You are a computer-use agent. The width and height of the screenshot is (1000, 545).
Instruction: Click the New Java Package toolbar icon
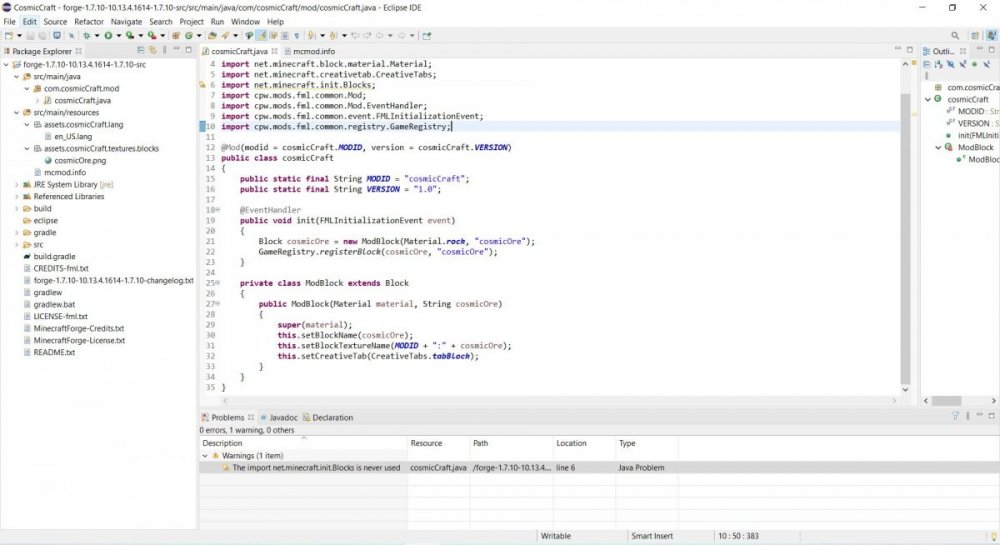point(176,36)
